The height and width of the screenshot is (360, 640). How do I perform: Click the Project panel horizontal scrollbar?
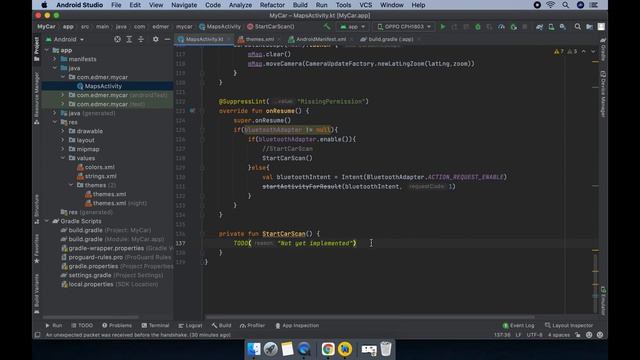click(91, 317)
